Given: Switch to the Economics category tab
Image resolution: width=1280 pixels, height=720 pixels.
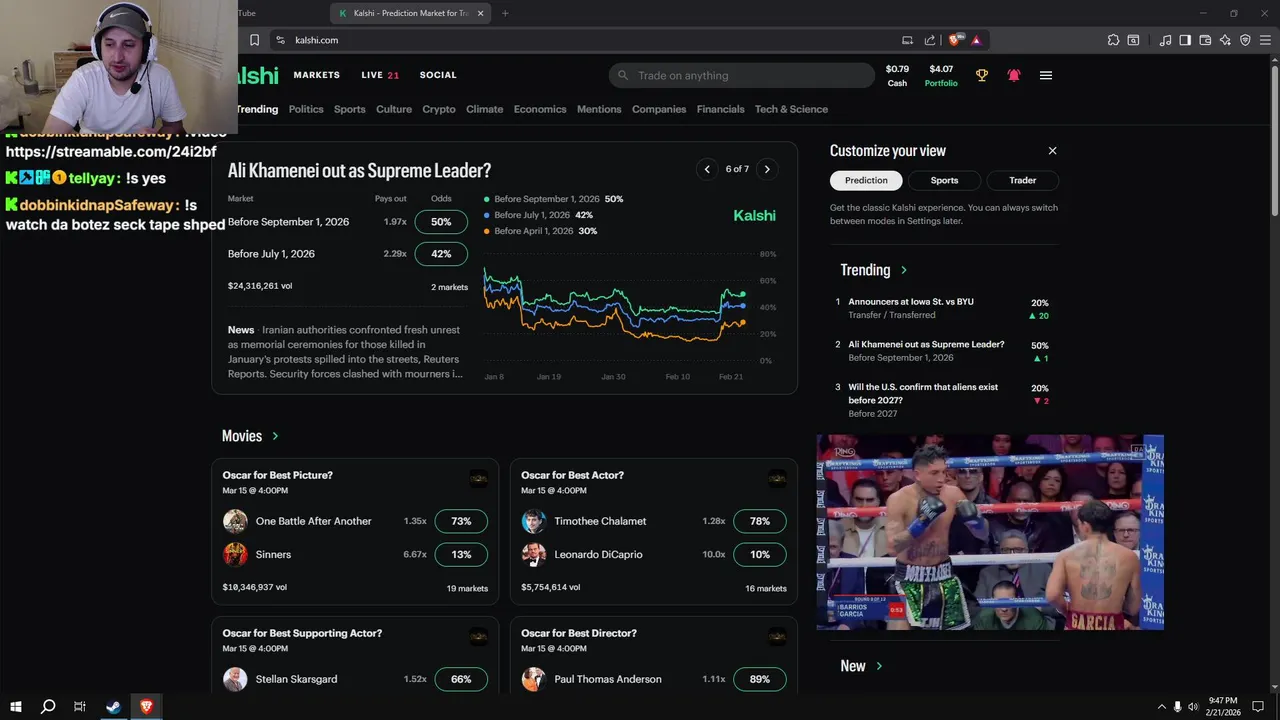Looking at the screenshot, I should pyautogui.click(x=540, y=109).
